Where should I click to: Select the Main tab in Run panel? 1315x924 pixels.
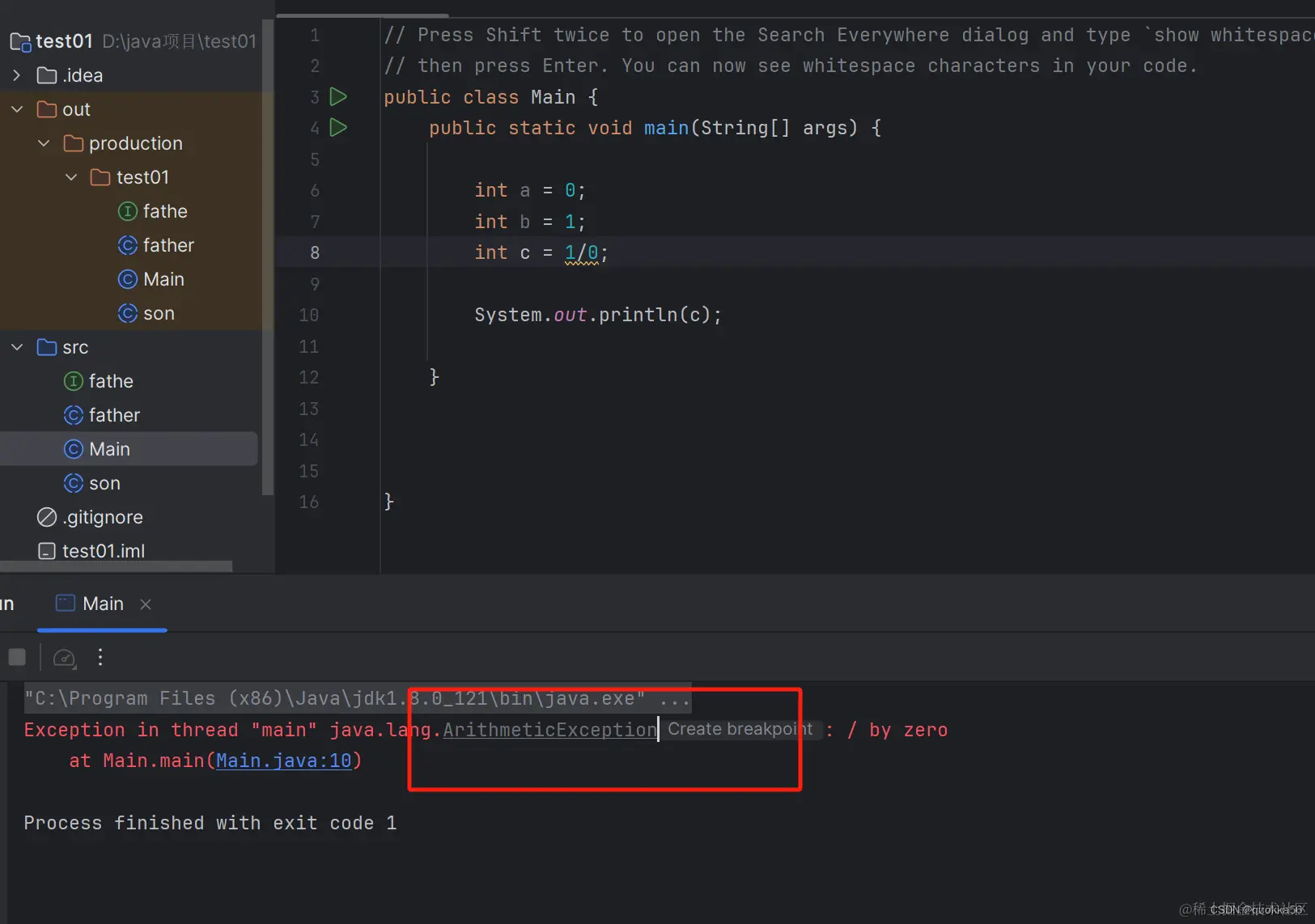tap(103, 604)
